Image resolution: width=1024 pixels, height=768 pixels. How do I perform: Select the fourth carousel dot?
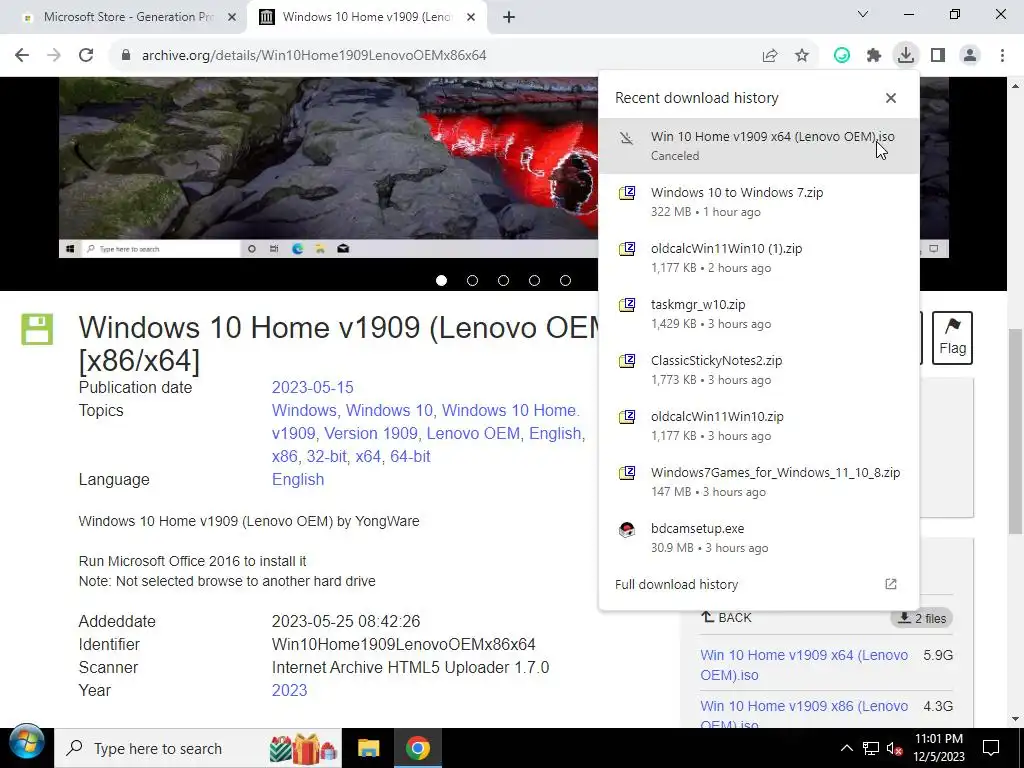pyautogui.click(x=534, y=280)
